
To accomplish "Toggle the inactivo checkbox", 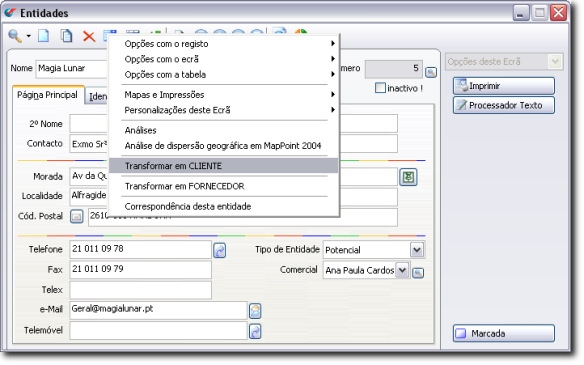I will coord(380,88).
